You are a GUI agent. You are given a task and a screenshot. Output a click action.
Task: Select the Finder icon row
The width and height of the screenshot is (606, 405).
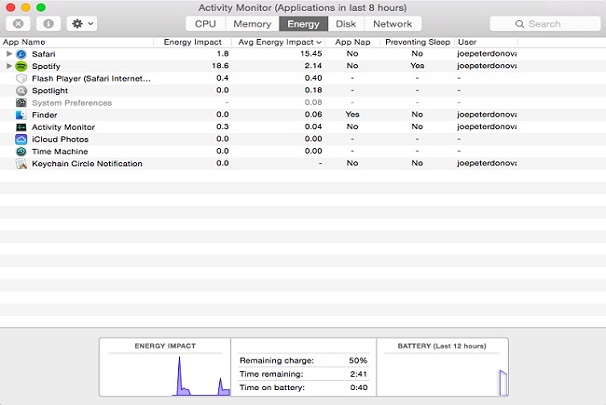point(22,115)
